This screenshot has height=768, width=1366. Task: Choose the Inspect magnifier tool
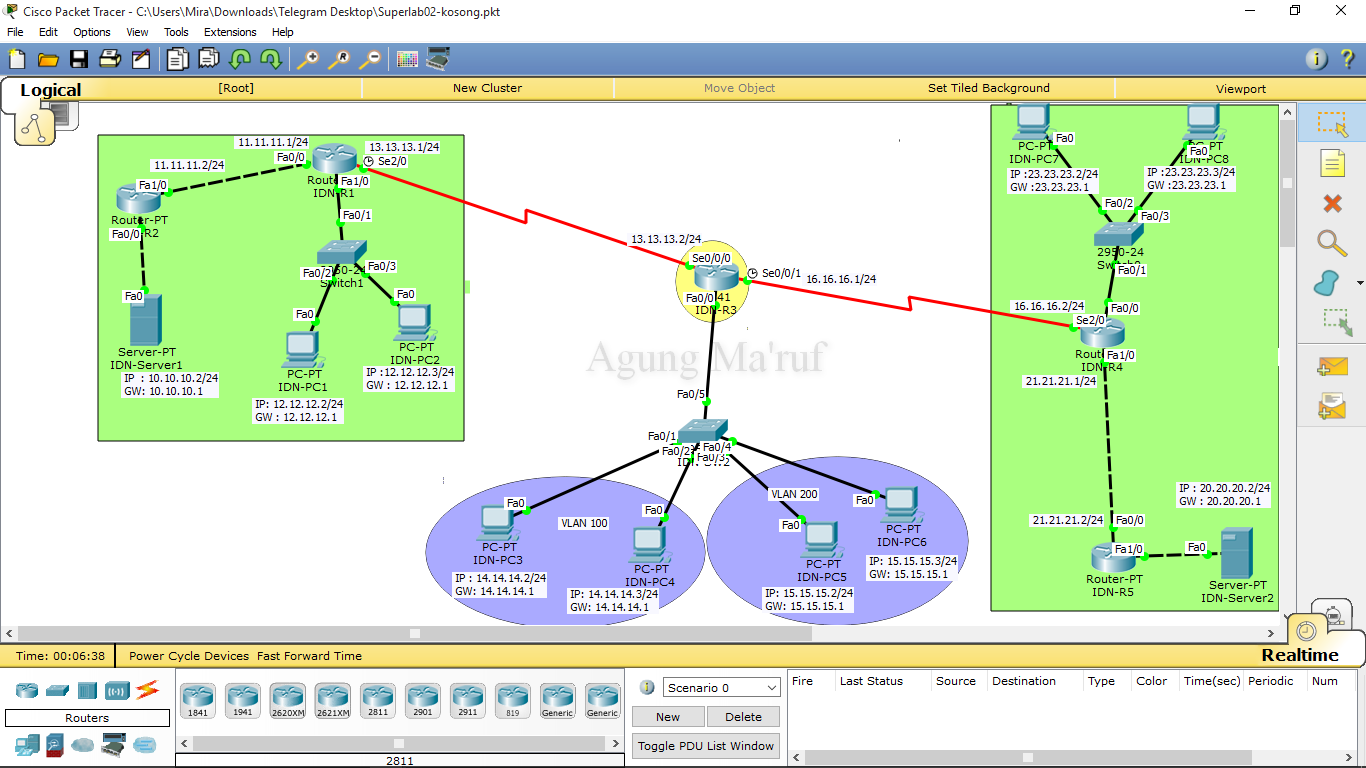pyautogui.click(x=1331, y=243)
